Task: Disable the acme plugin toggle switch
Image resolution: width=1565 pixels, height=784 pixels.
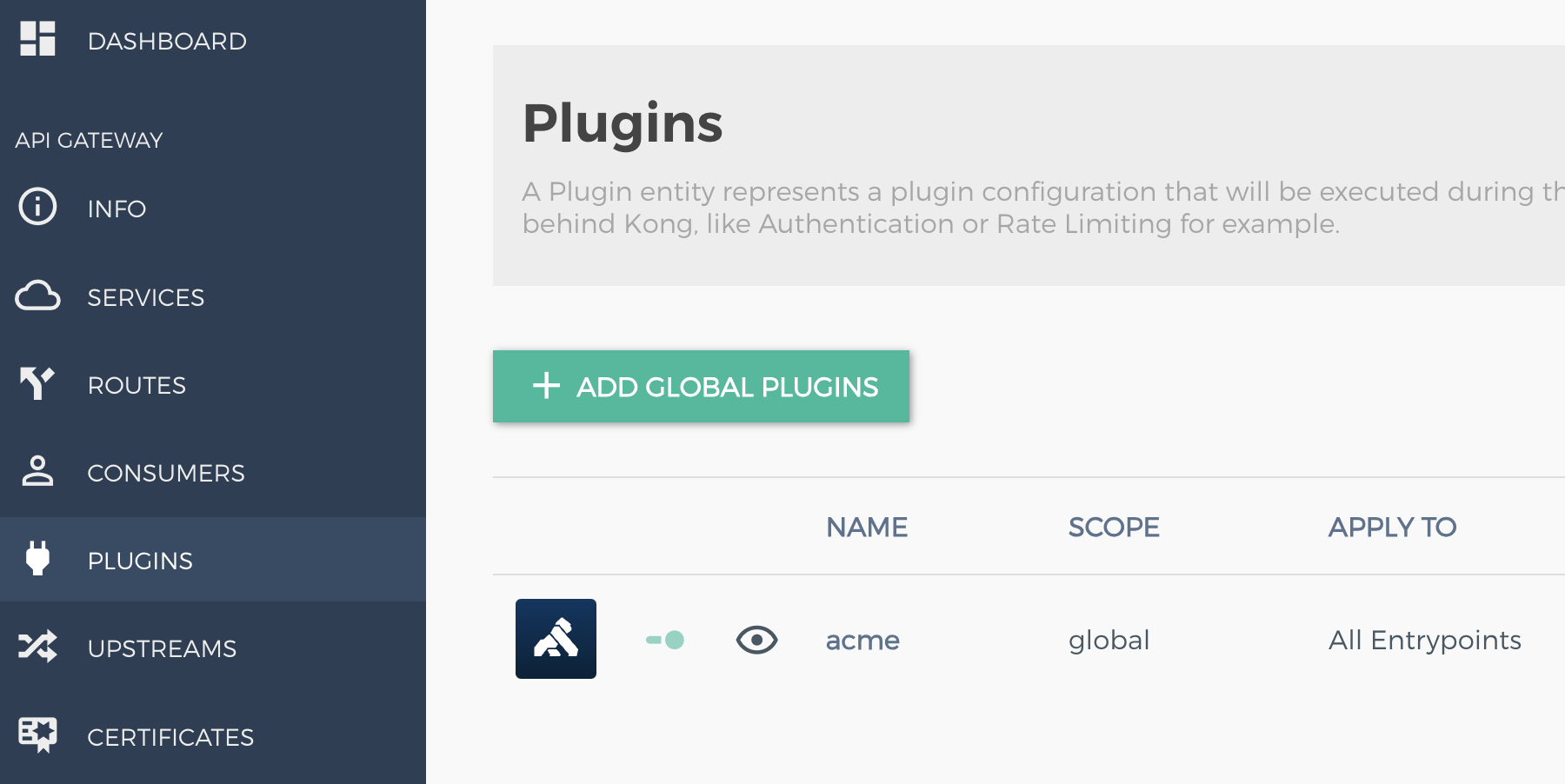Action: point(664,640)
